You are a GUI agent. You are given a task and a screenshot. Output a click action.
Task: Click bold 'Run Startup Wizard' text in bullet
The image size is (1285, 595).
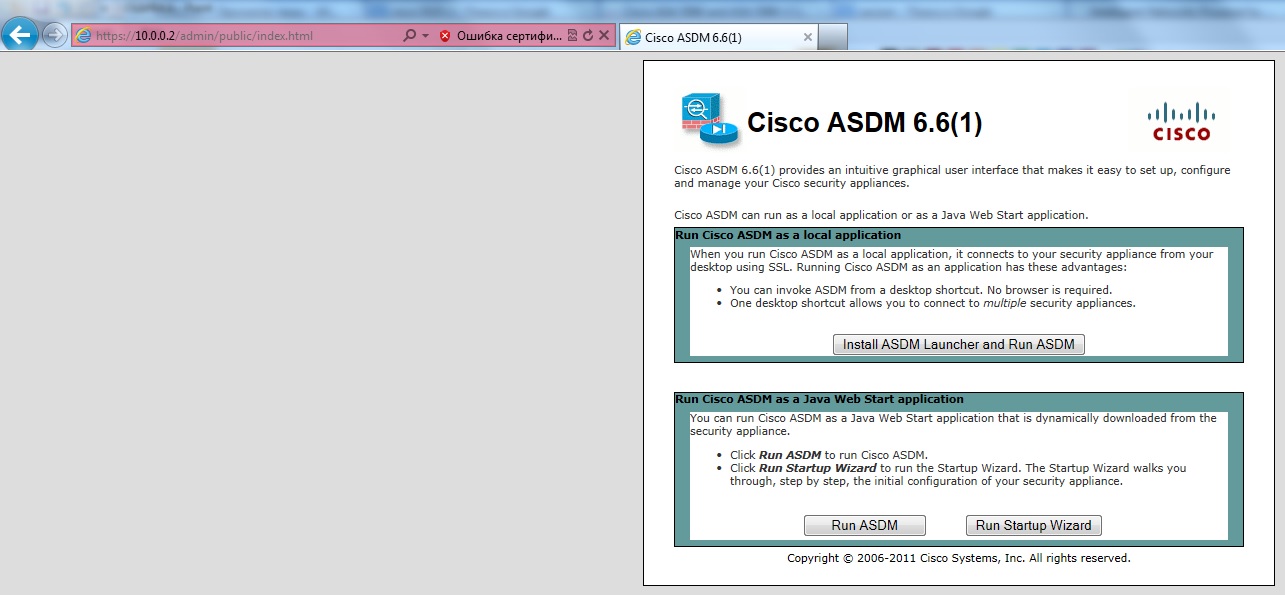(818, 467)
